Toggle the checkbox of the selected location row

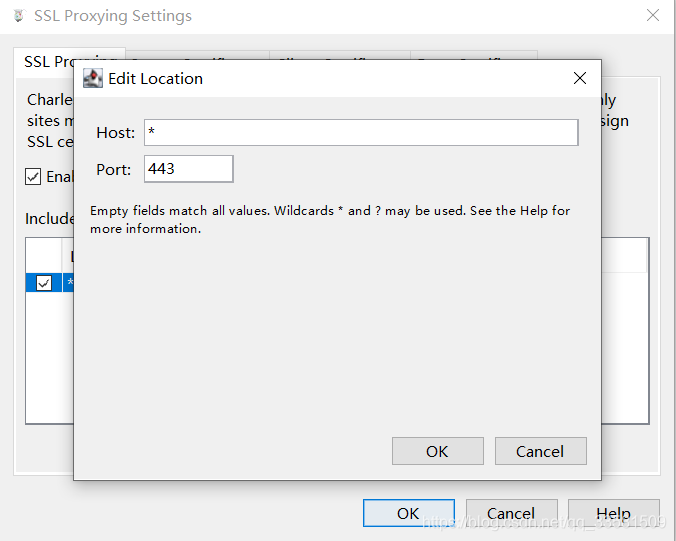(44, 283)
